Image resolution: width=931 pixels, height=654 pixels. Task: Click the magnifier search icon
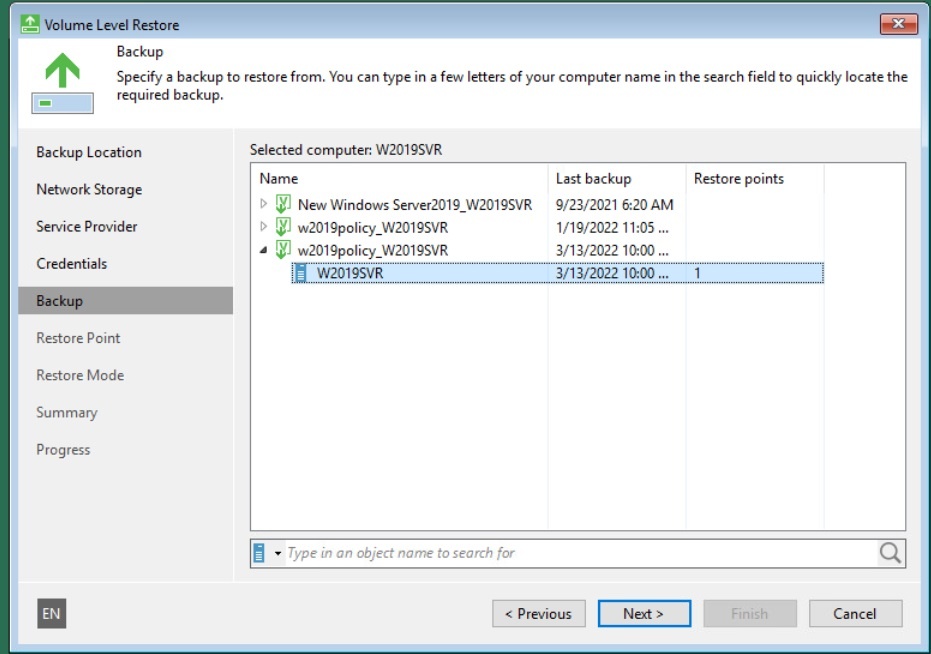(890, 553)
